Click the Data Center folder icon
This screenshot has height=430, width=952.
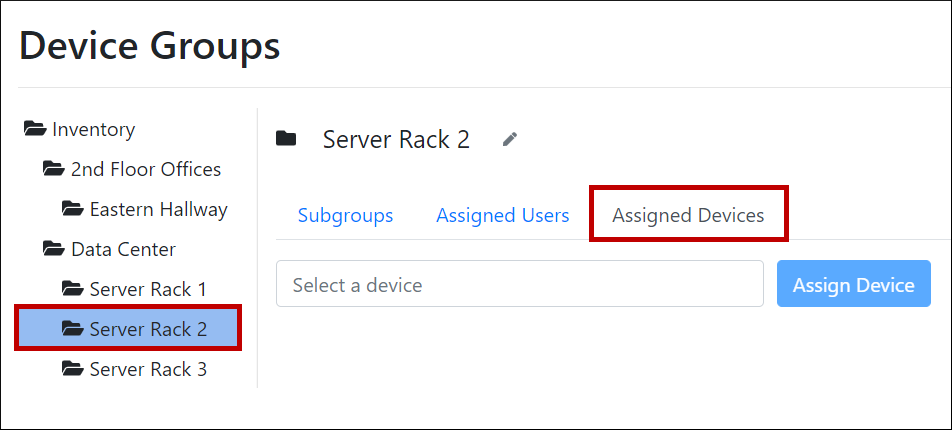click(54, 249)
